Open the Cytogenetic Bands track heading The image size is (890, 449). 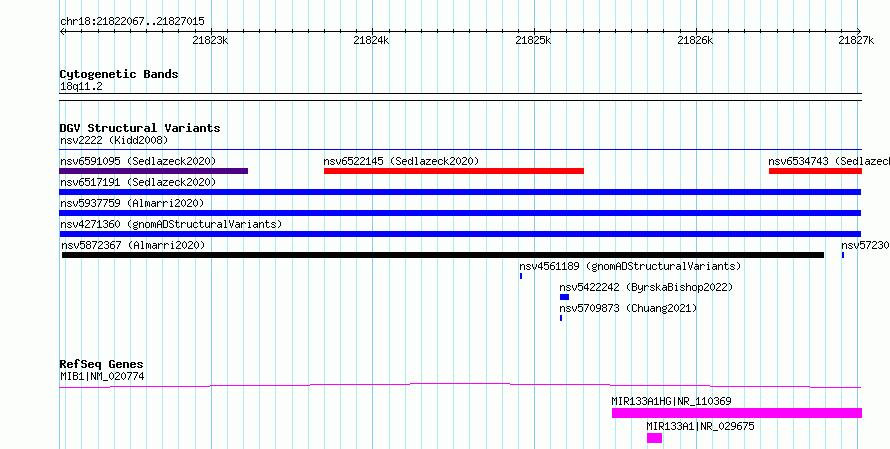point(119,74)
